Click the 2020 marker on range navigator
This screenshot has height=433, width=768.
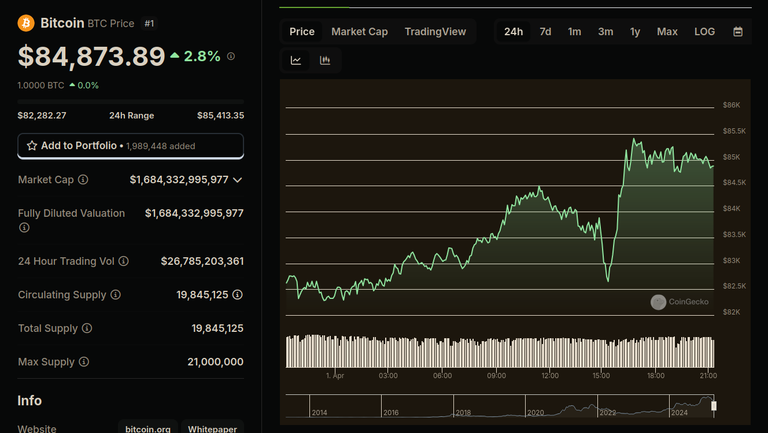click(535, 412)
